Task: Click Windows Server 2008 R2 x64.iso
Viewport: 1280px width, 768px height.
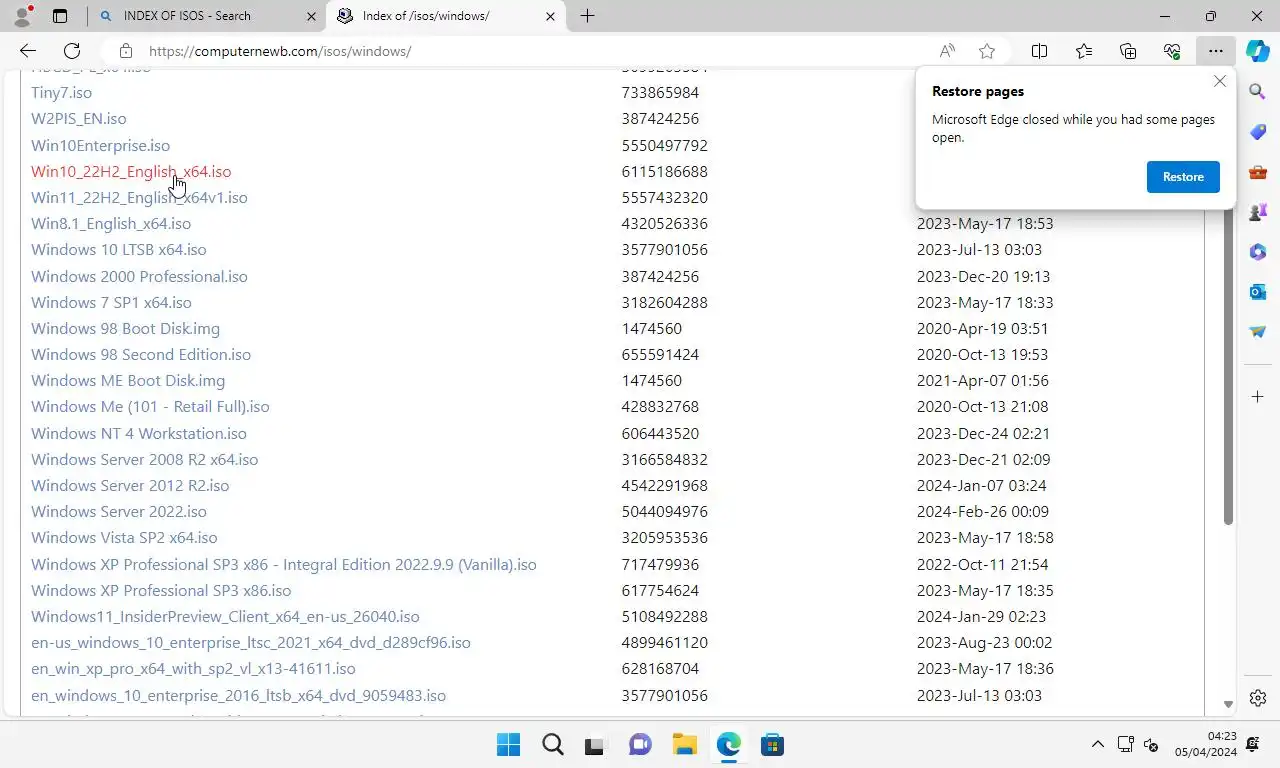Action: coord(144,459)
